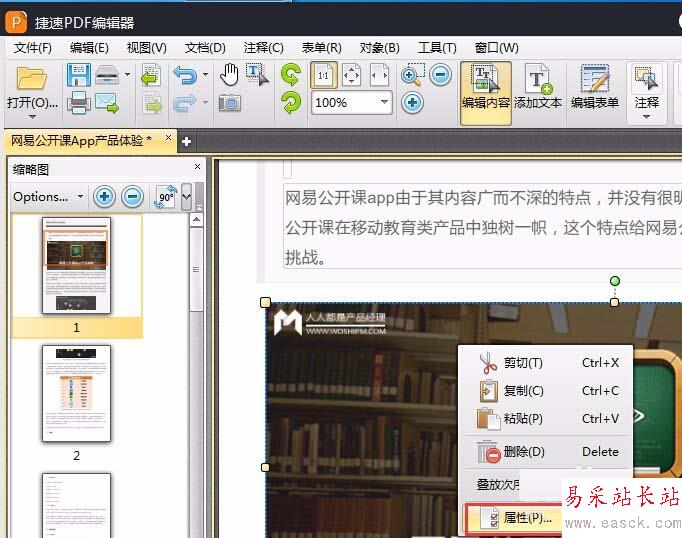Zoom in with the plus icon

(412, 103)
